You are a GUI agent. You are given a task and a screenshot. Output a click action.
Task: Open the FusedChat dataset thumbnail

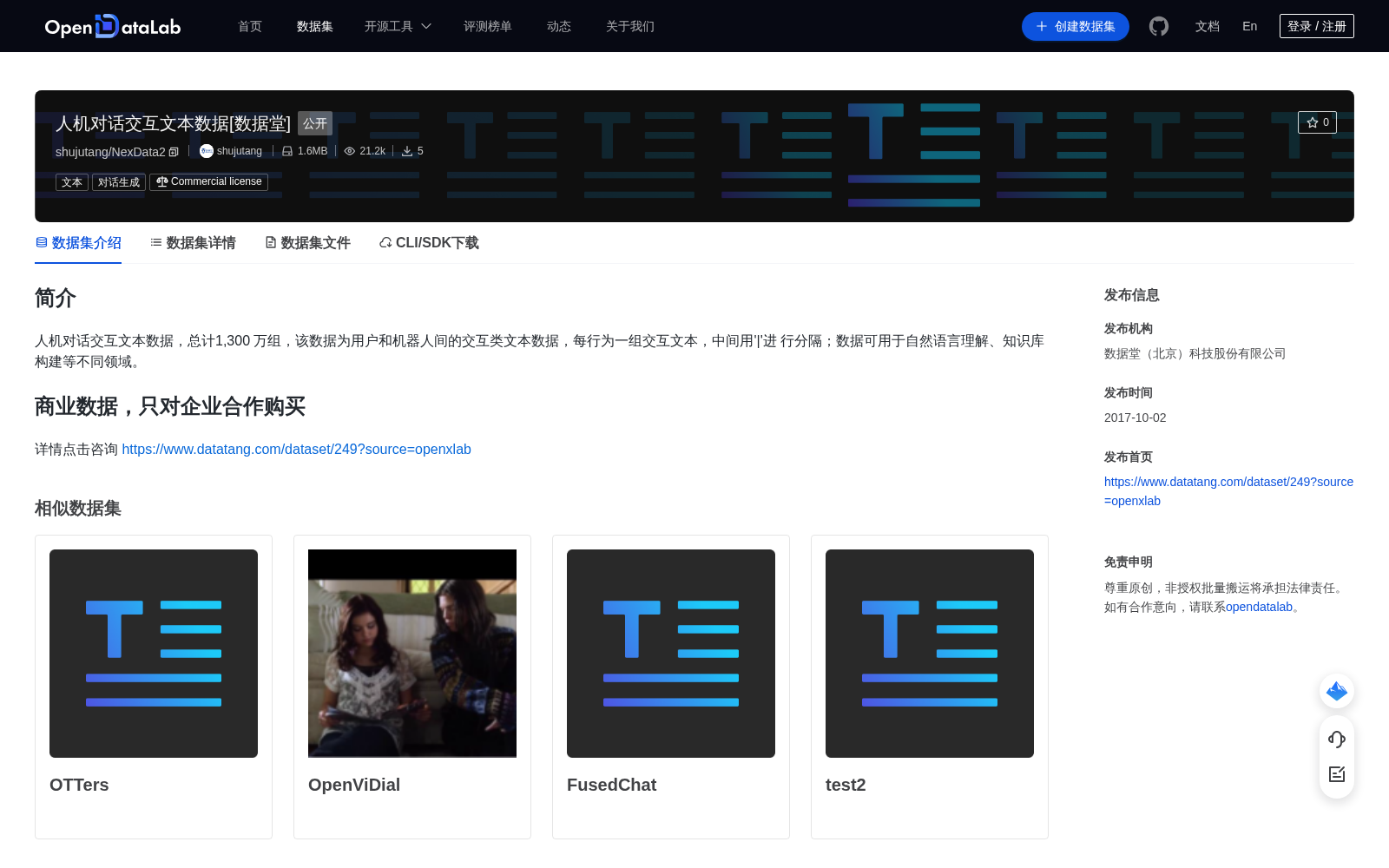671,654
